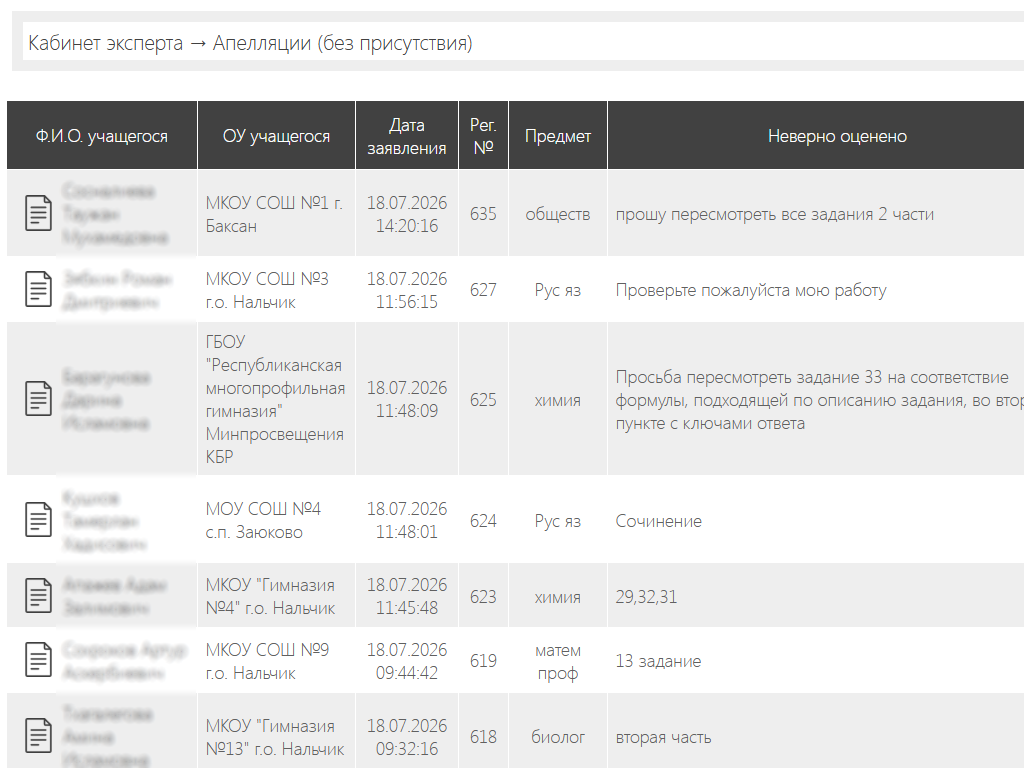Click text 'прошу пересмотреть все задания 2 части'

click(x=775, y=214)
